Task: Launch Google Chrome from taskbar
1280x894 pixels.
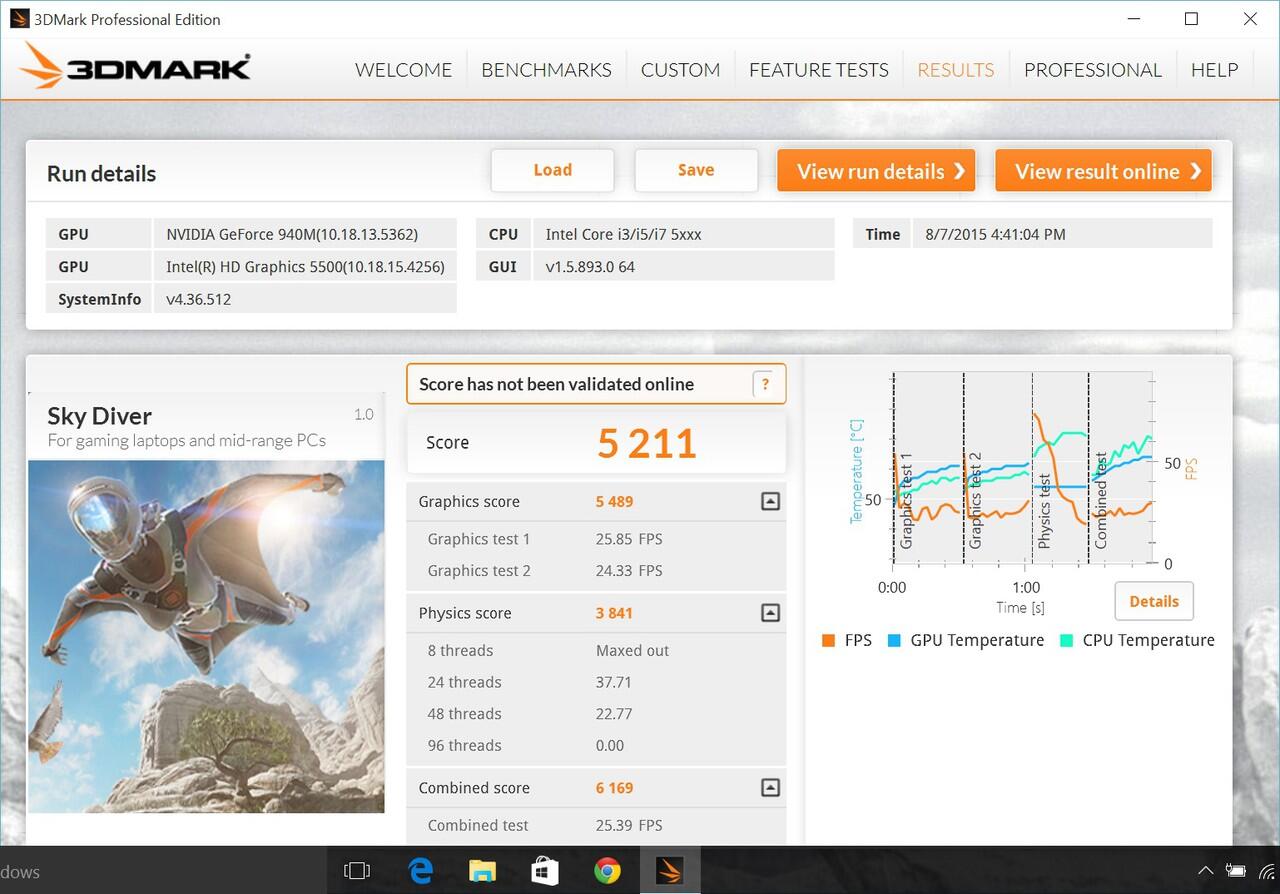Action: (607, 871)
